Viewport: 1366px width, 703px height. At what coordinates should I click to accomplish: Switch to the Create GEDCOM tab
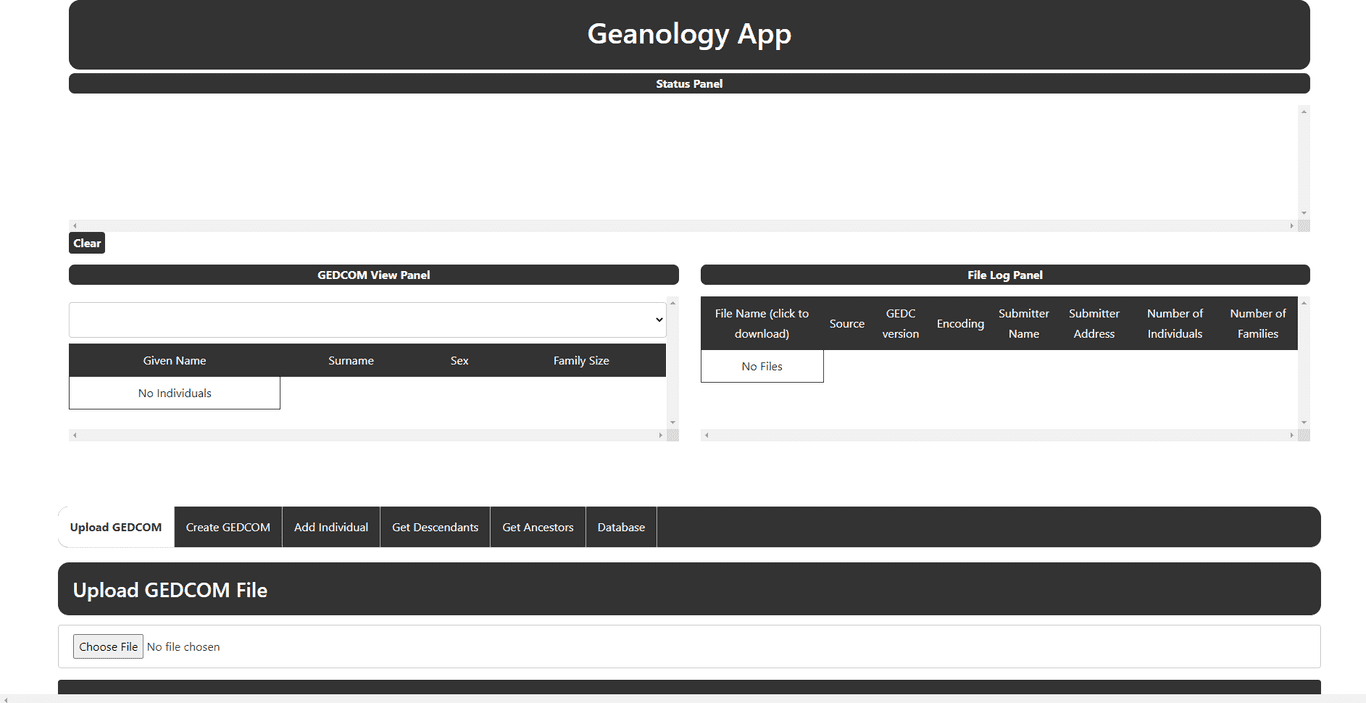[x=228, y=527]
